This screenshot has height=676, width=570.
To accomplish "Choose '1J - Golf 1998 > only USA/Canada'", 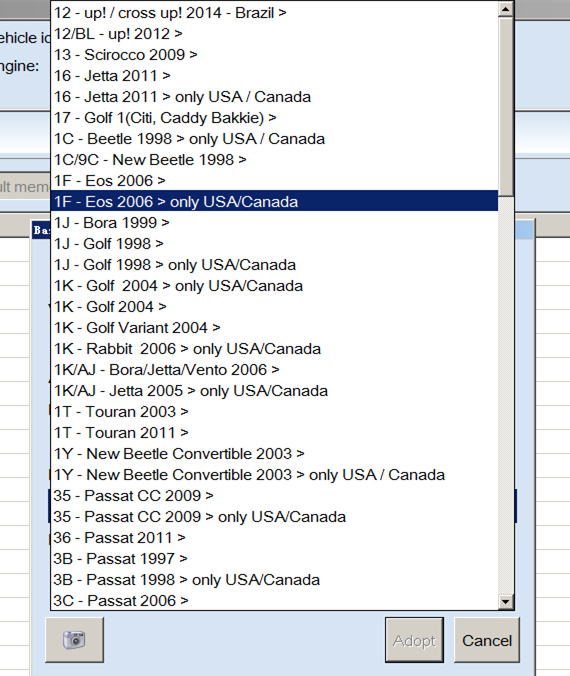I will (274, 265).
